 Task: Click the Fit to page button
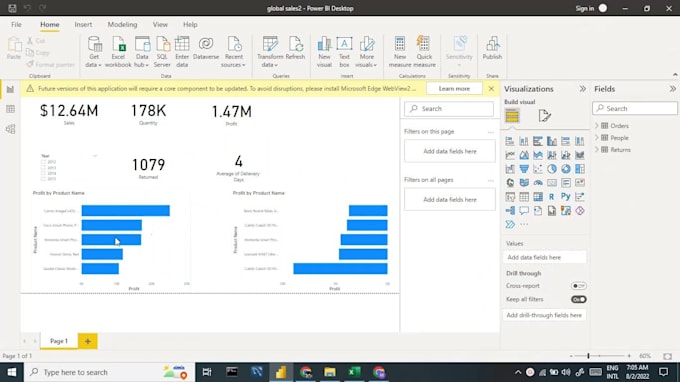[667, 356]
